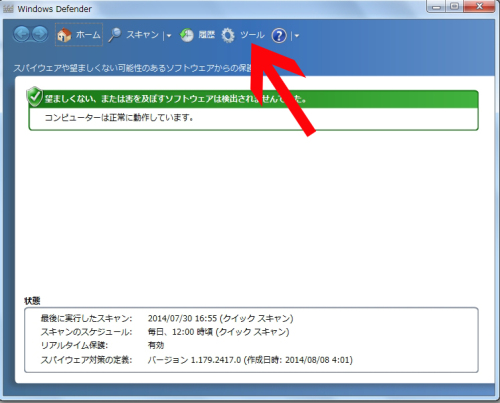Viewport: 500px width, 403px height.
Task: Open the 履歴 history label
Action: click(x=207, y=35)
